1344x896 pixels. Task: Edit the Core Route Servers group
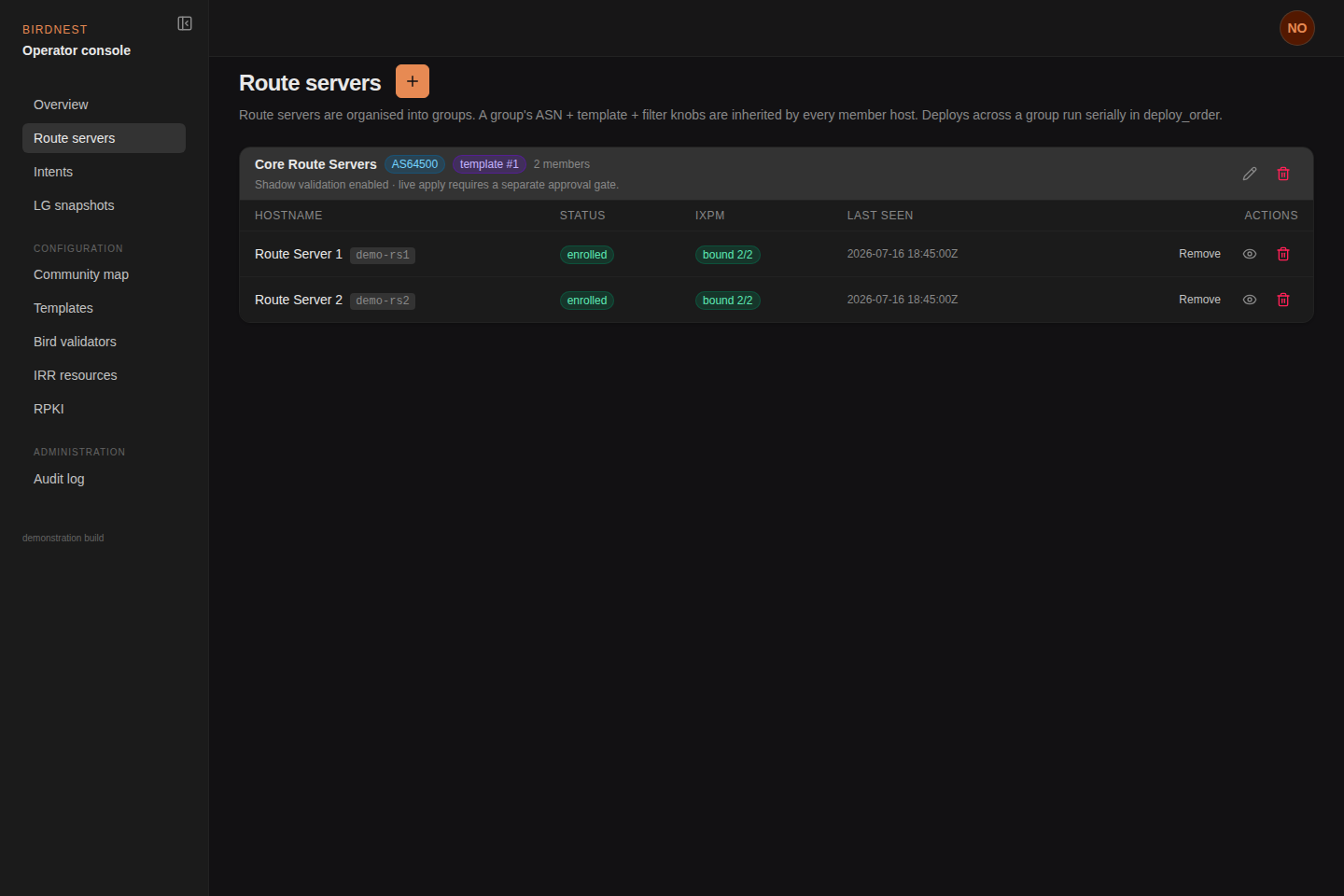pyautogui.click(x=1250, y=174)
